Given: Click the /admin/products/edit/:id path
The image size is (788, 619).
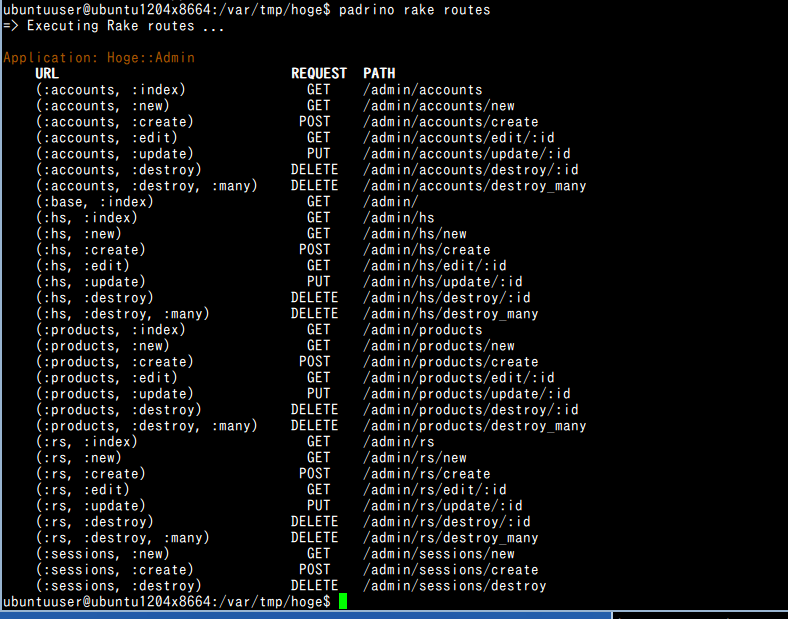Looking at the screenshot, I should pyautogui.click(x=459, y=377).
